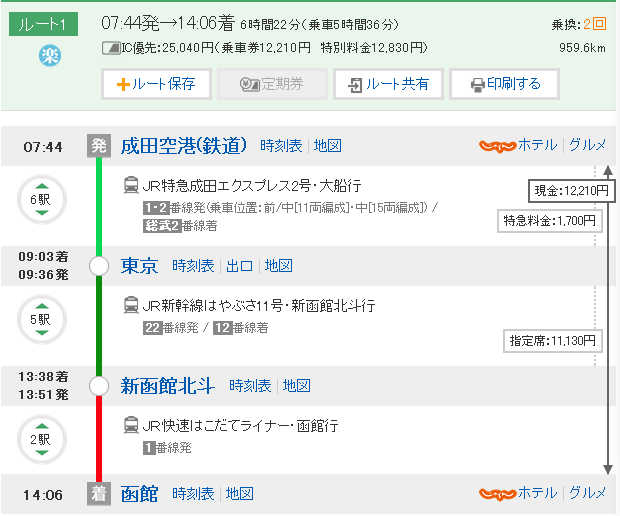Click the train icon for はやぶさ11号

[131, 305]
